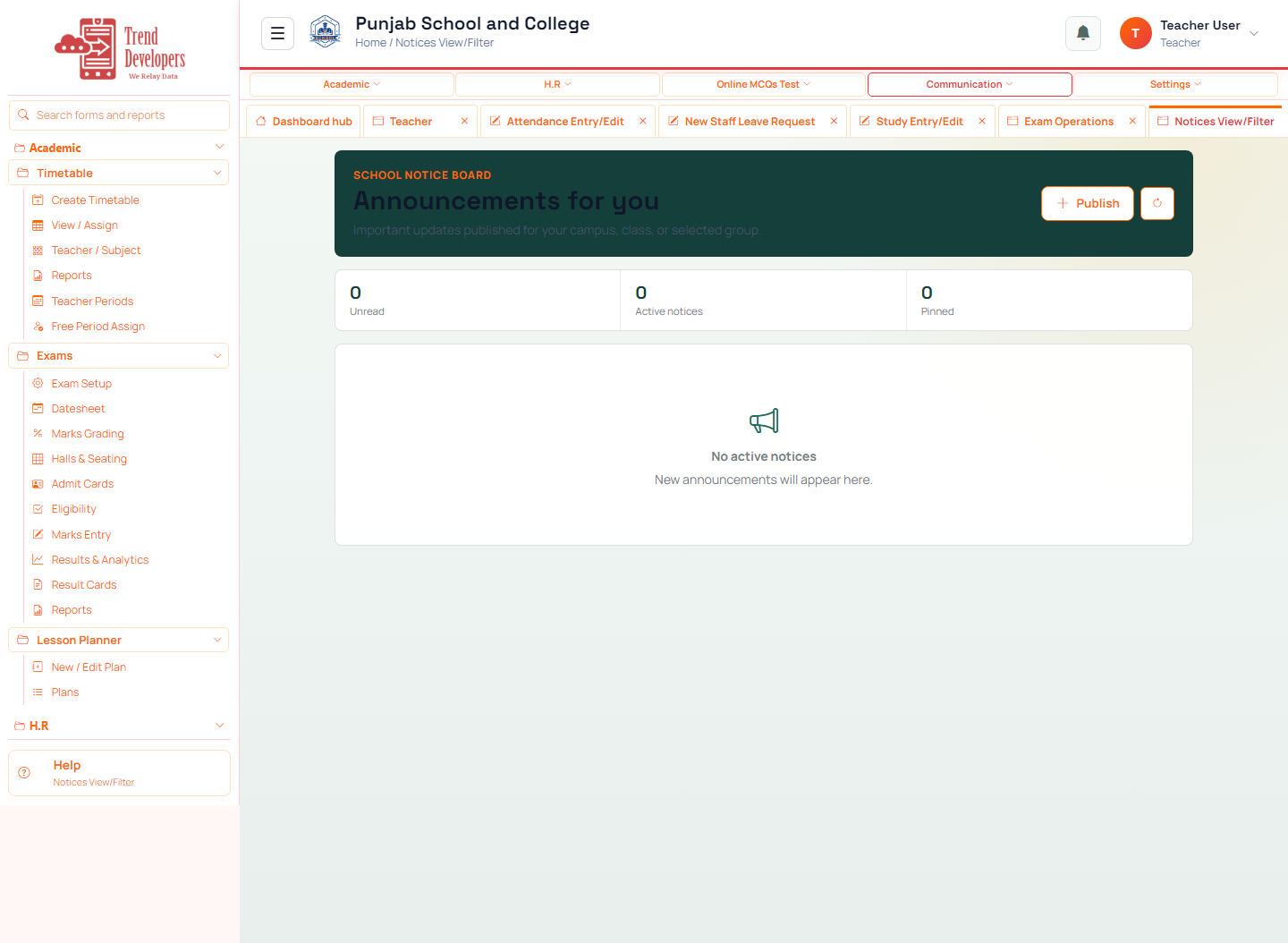Click the Unread count card

tap(478, 301)
